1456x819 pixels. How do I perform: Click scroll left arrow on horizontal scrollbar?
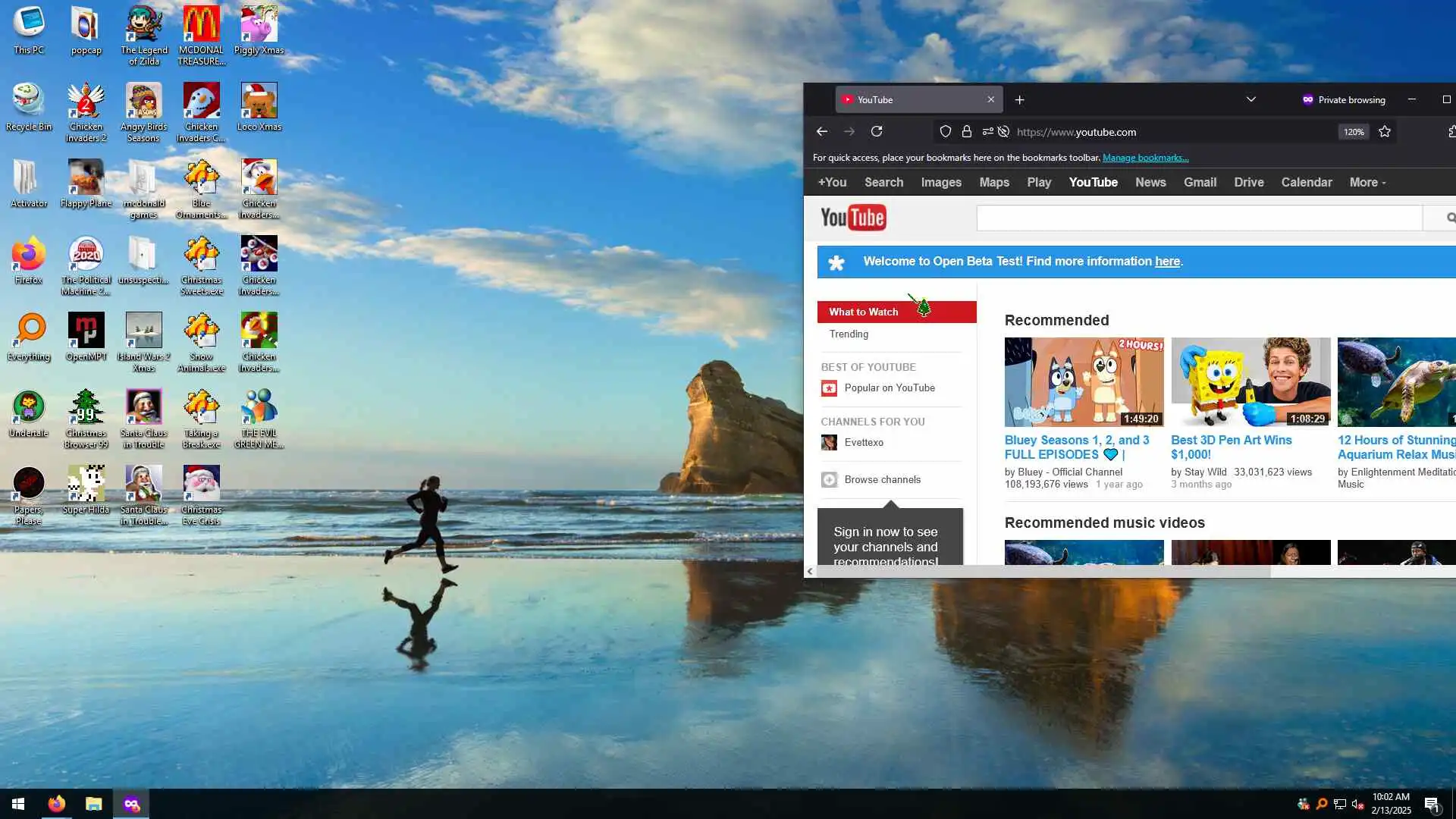(x=810, y=571)
